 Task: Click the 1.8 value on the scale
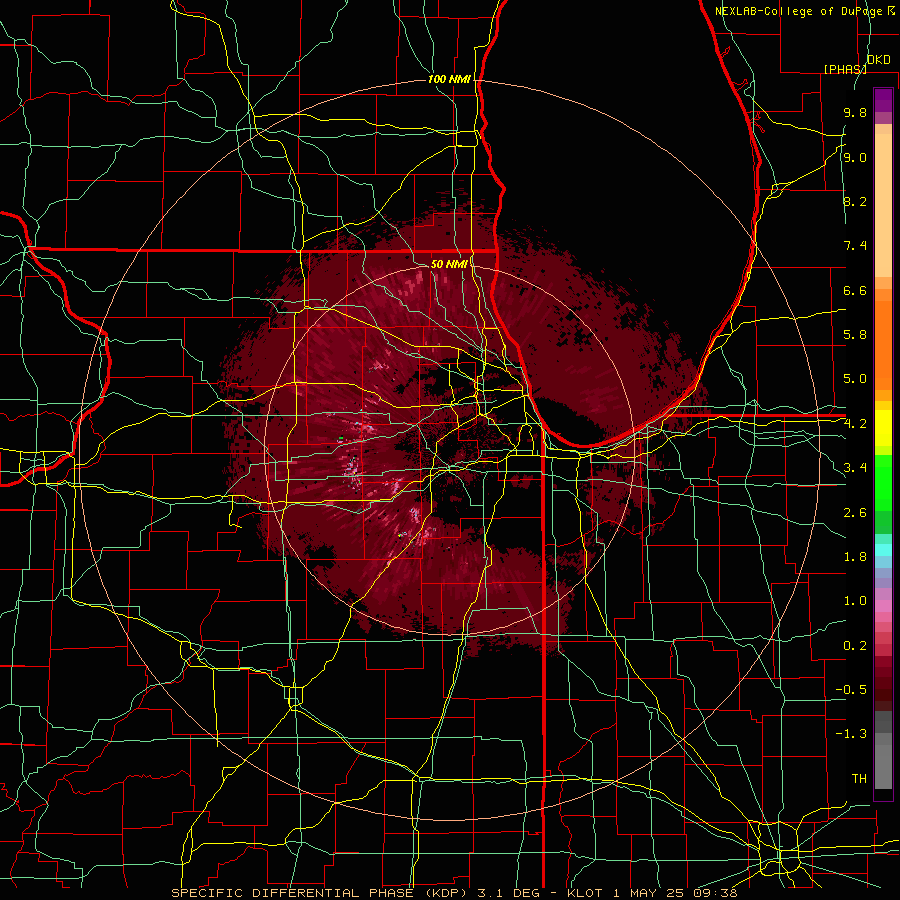(x=855, y=557)
